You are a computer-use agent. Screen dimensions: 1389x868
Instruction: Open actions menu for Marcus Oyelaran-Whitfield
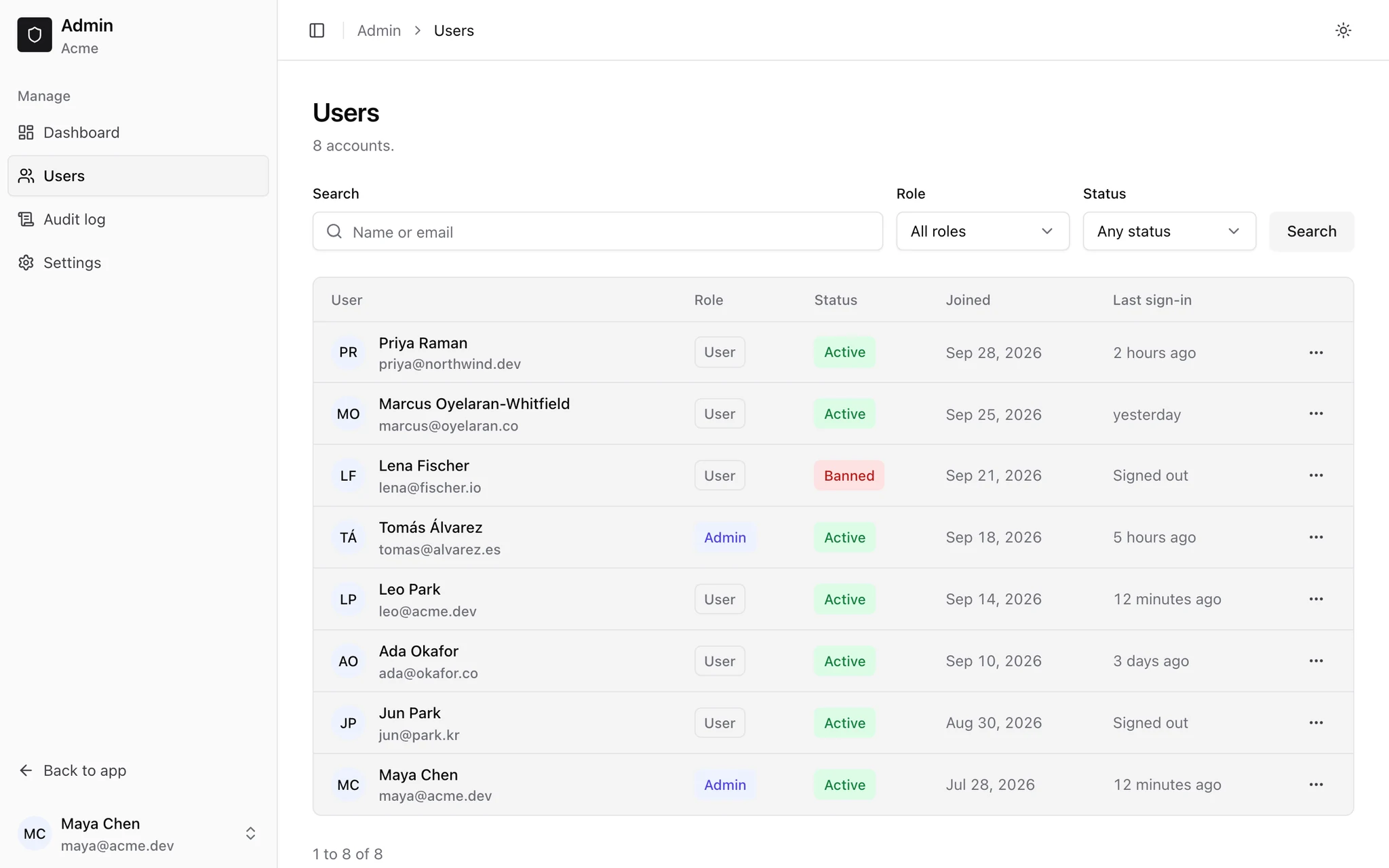(1316, 414)
